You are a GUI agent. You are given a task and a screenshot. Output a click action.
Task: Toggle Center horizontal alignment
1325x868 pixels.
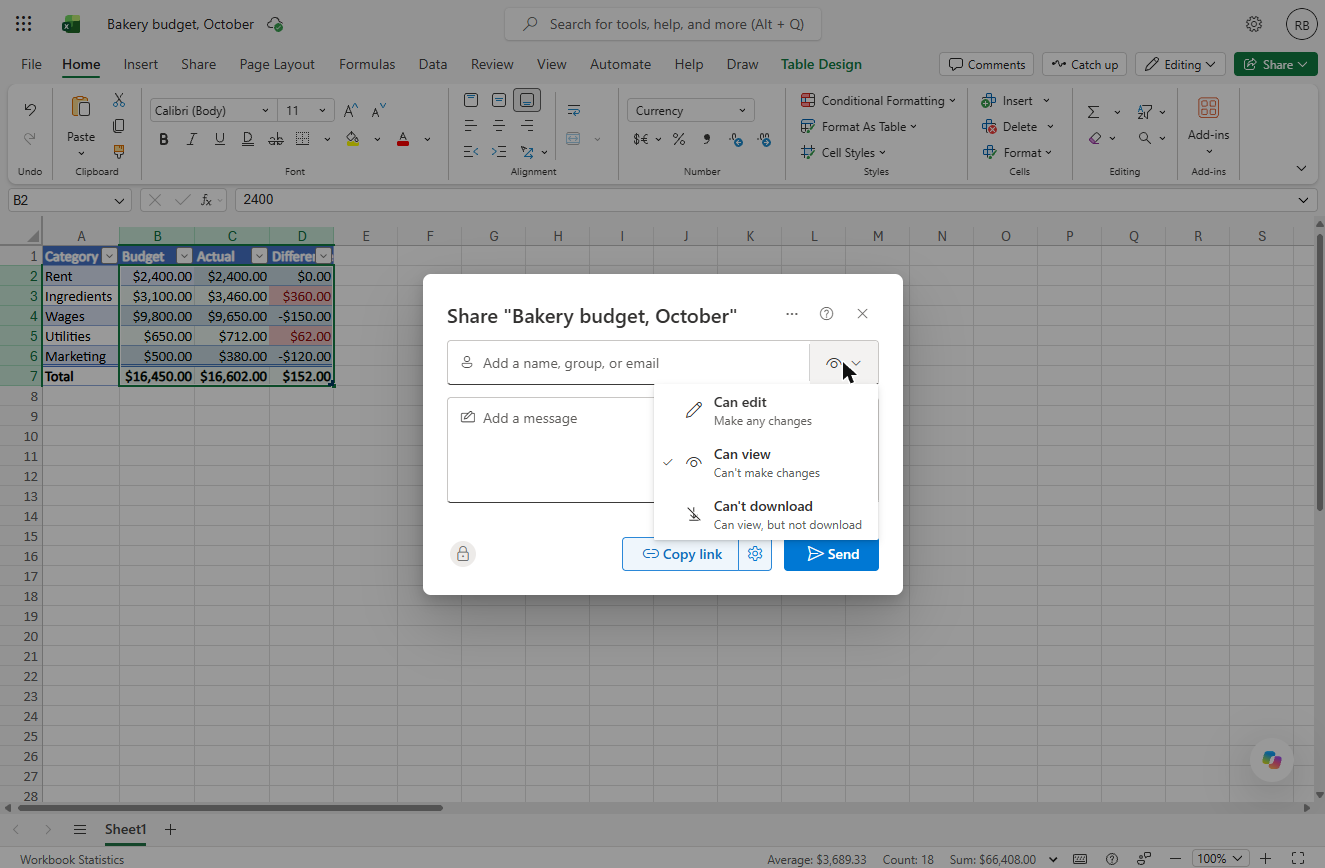tap(499, 126)
